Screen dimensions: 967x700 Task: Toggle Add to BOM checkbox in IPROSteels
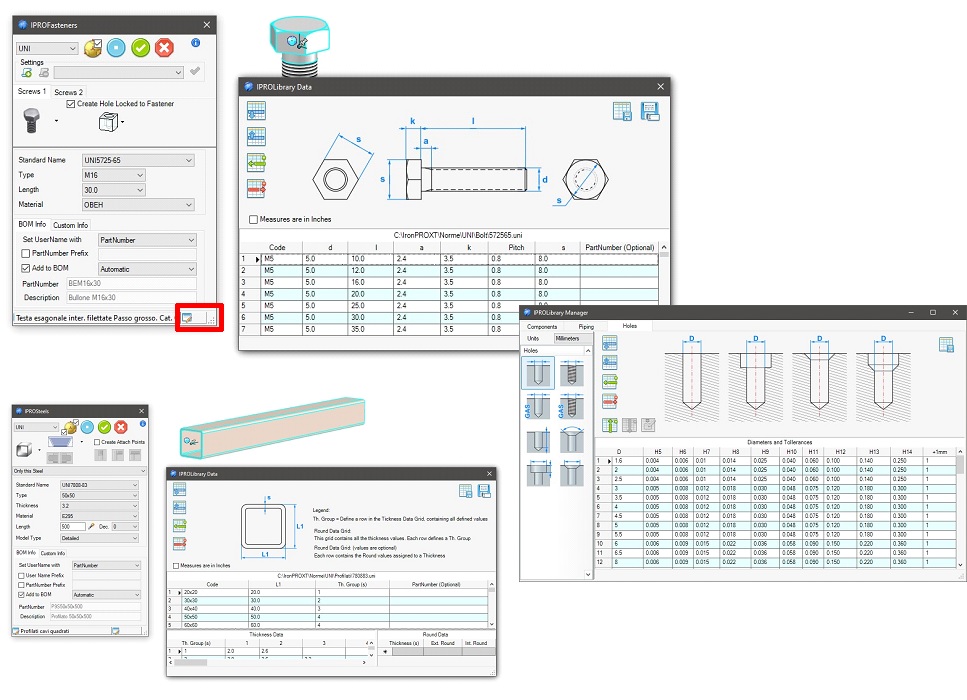(x=22, y=595)
